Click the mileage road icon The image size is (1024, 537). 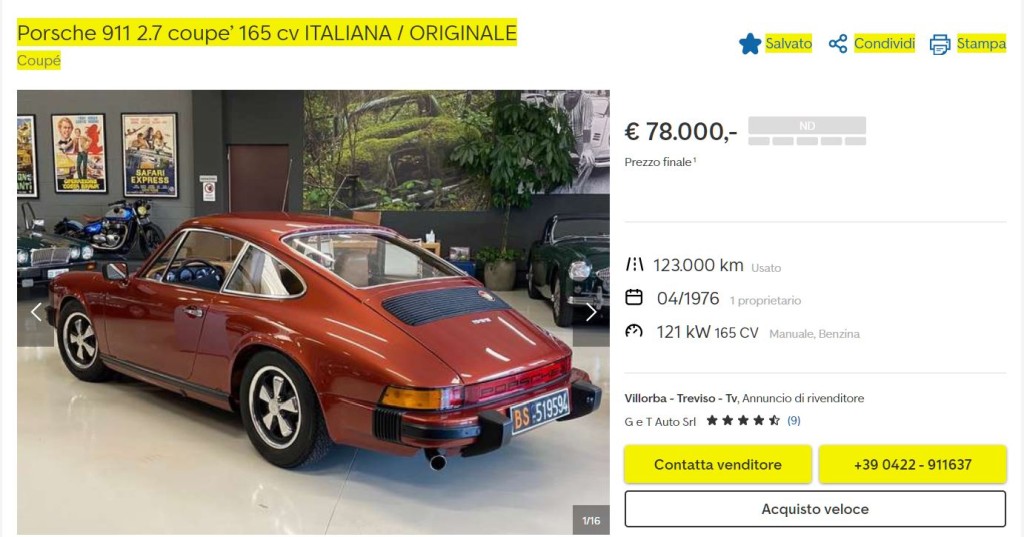point(634,265)
